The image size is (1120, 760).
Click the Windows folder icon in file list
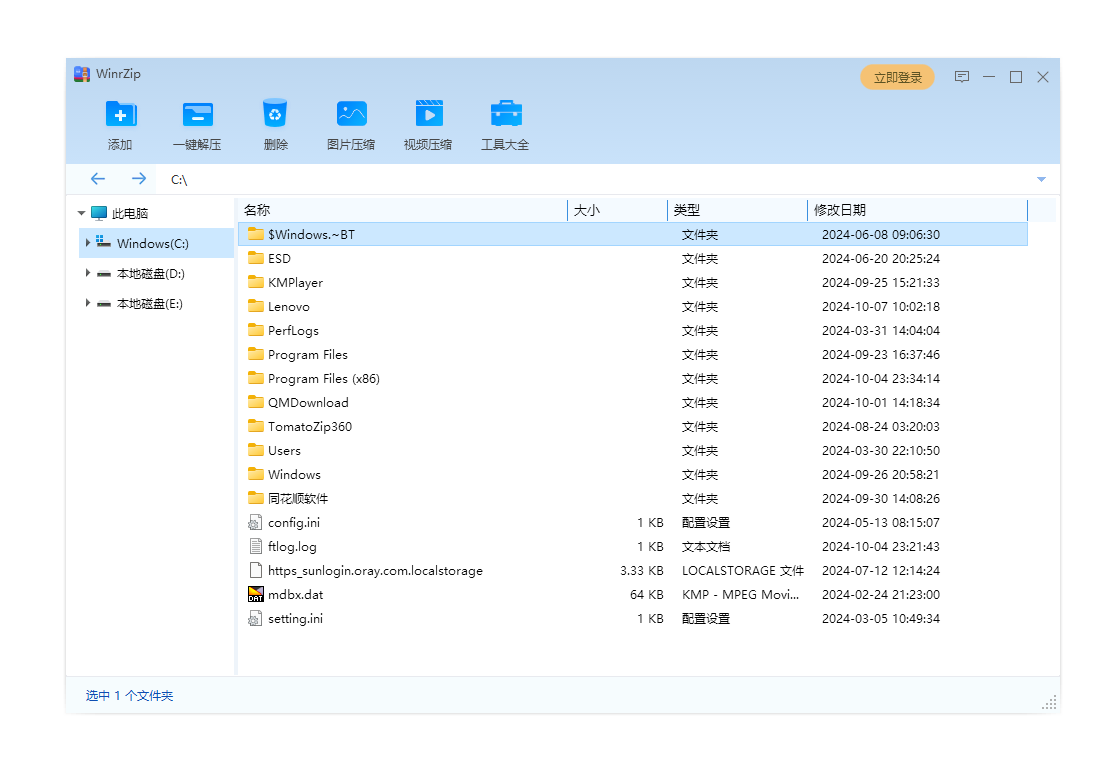256,474
